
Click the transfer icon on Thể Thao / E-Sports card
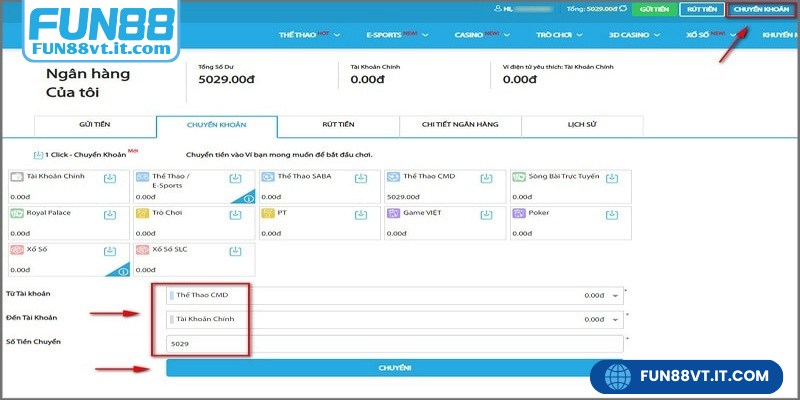point(235,179)
